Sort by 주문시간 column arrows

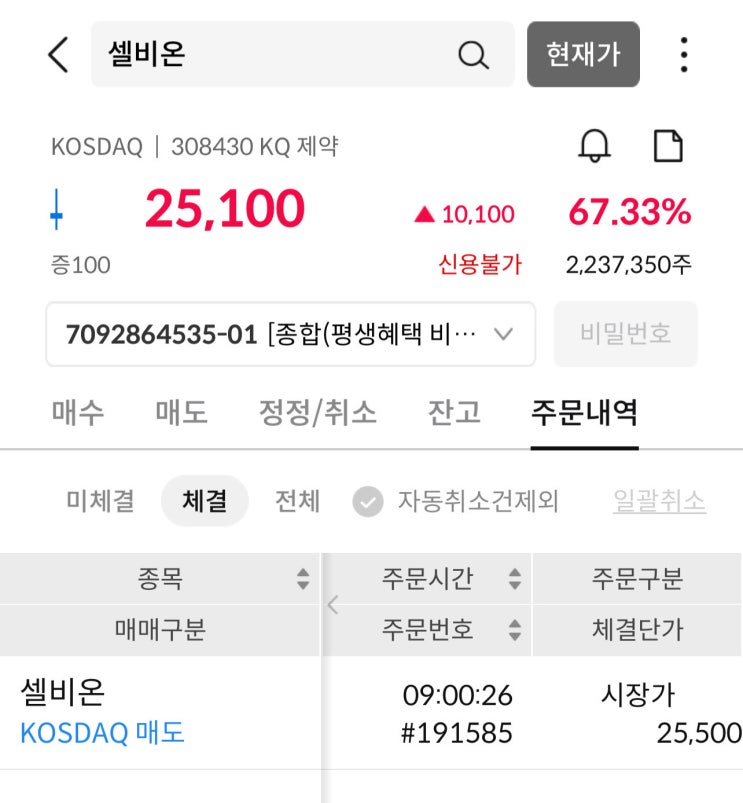point(514,579)
